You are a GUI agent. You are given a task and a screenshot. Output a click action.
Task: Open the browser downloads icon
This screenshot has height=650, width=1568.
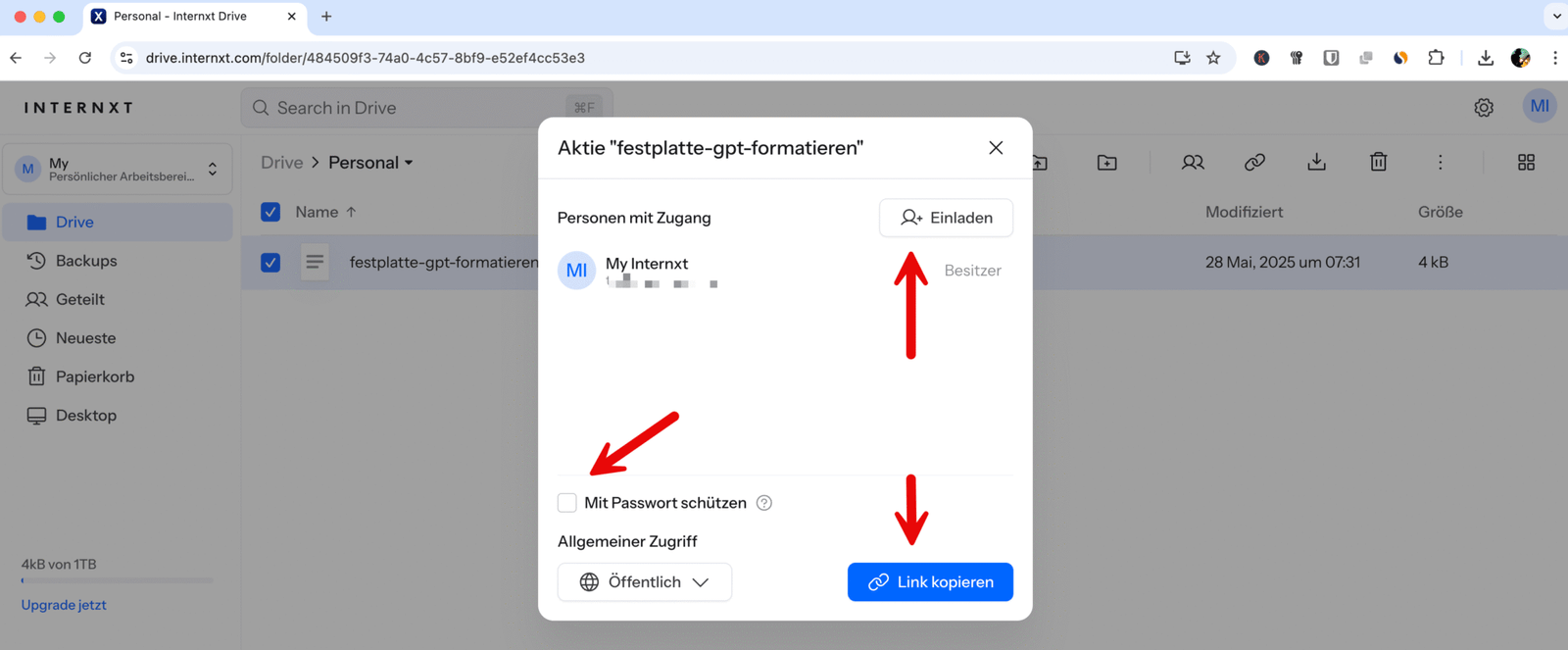[1486, 58]
